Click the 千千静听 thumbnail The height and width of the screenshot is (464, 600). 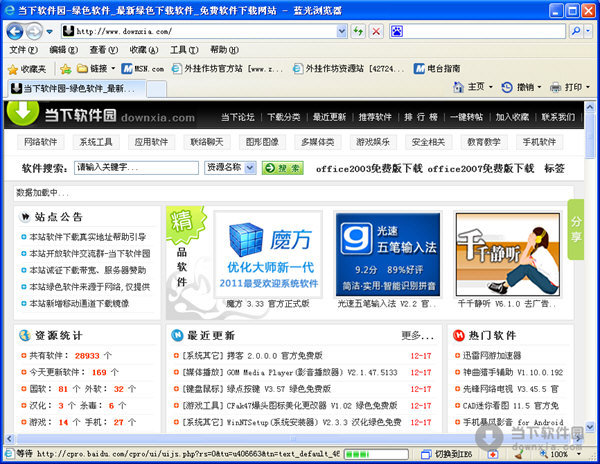coord(508,255)
